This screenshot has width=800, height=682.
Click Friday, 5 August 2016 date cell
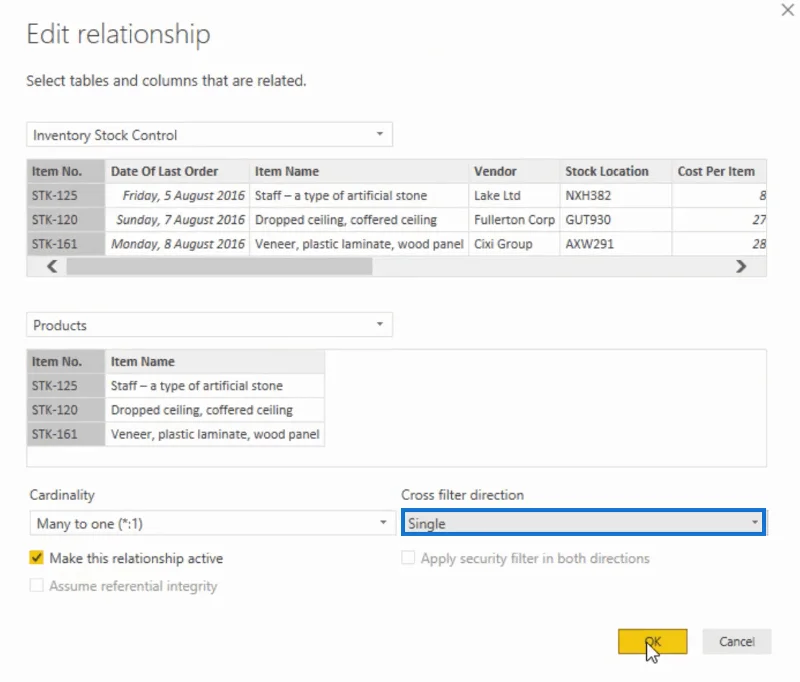point(177,195)
